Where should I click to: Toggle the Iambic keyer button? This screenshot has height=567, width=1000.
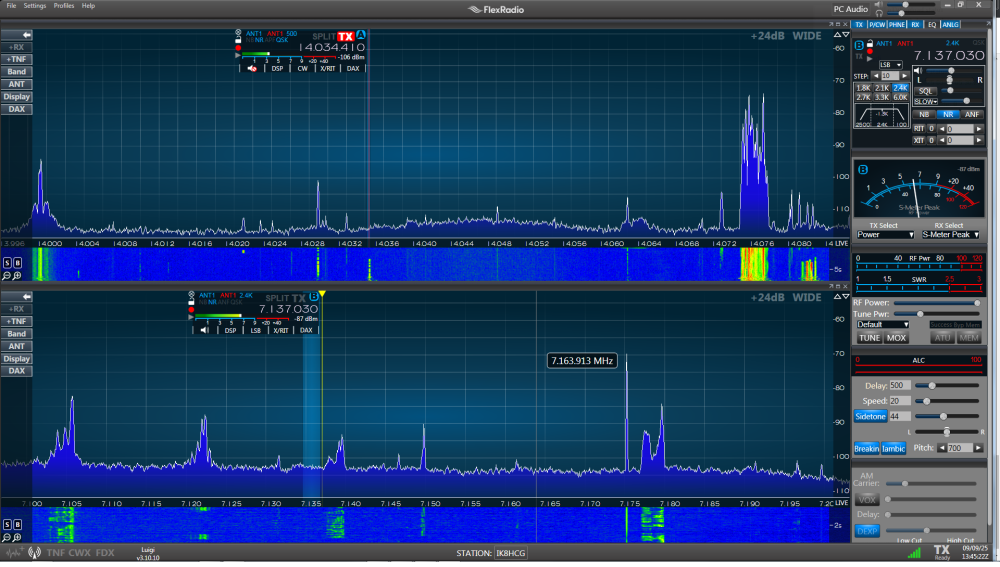[893, 448]
